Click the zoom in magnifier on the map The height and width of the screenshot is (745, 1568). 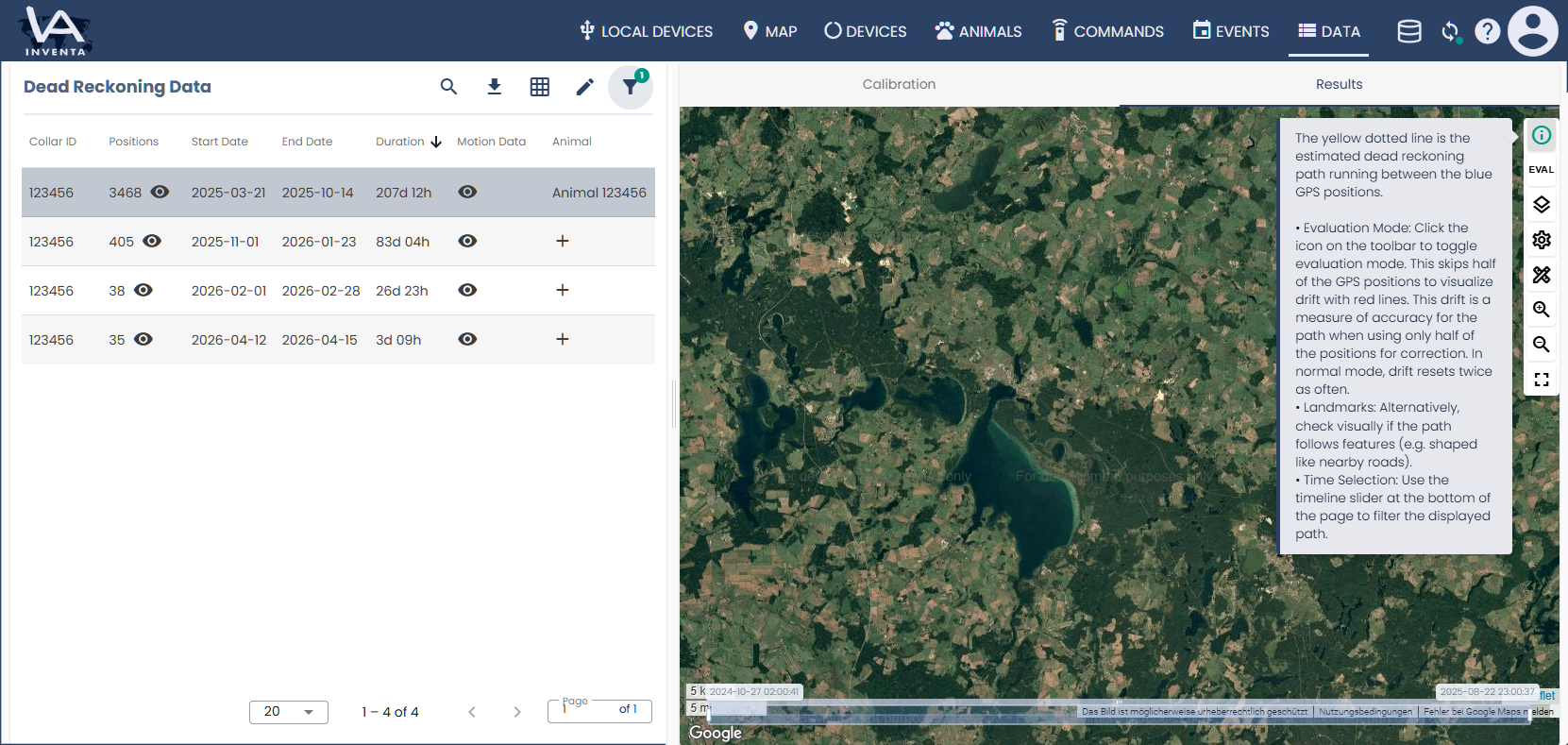pos(1541,310)
